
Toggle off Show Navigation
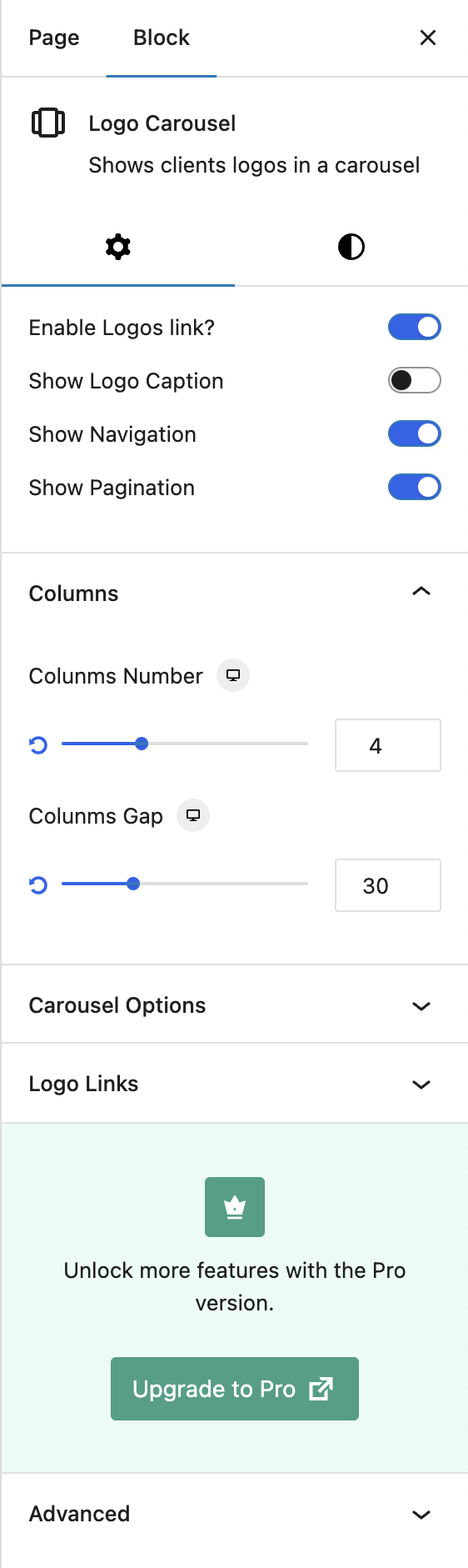point(415,433)
